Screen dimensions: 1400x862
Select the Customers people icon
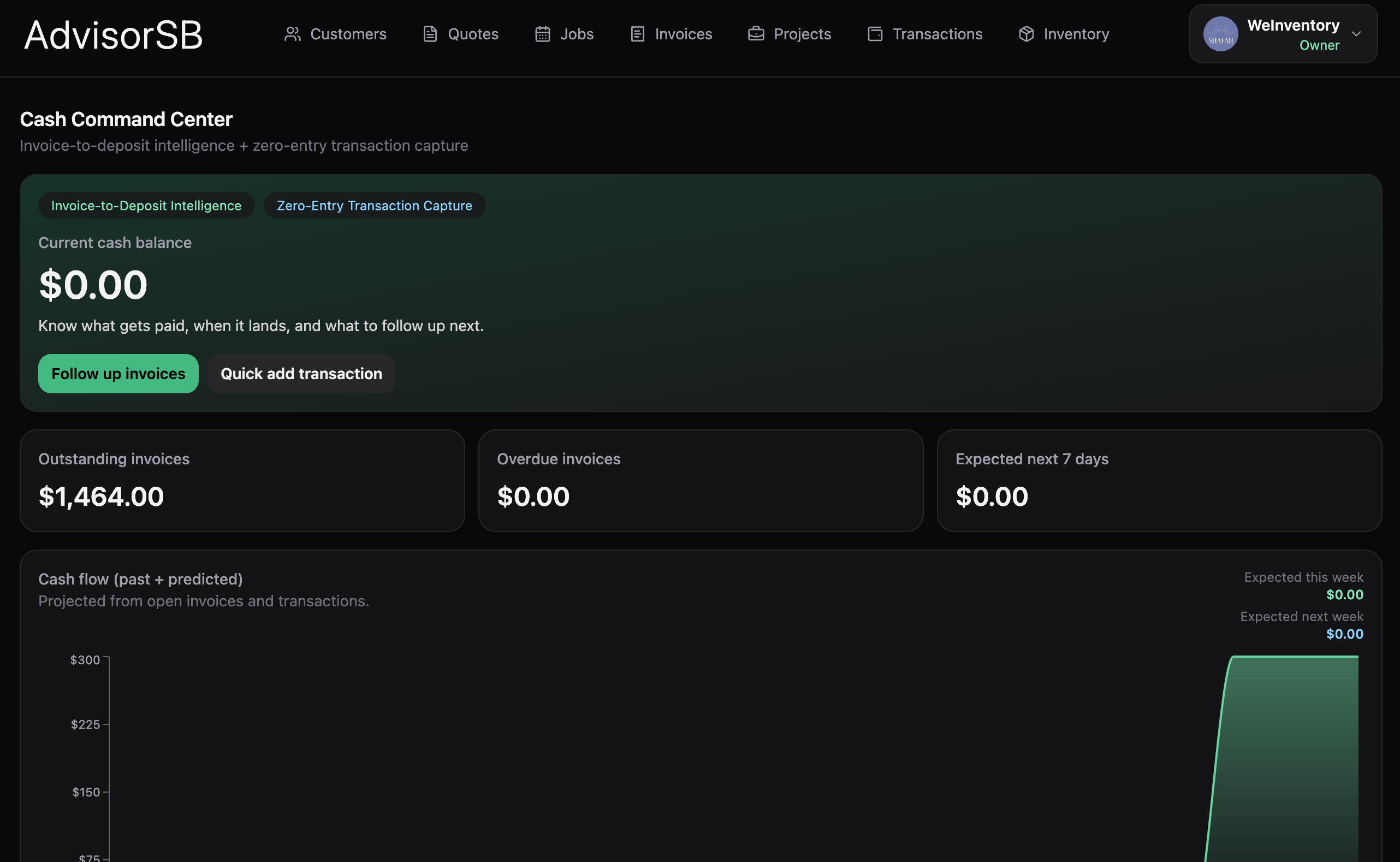point(293,34)
